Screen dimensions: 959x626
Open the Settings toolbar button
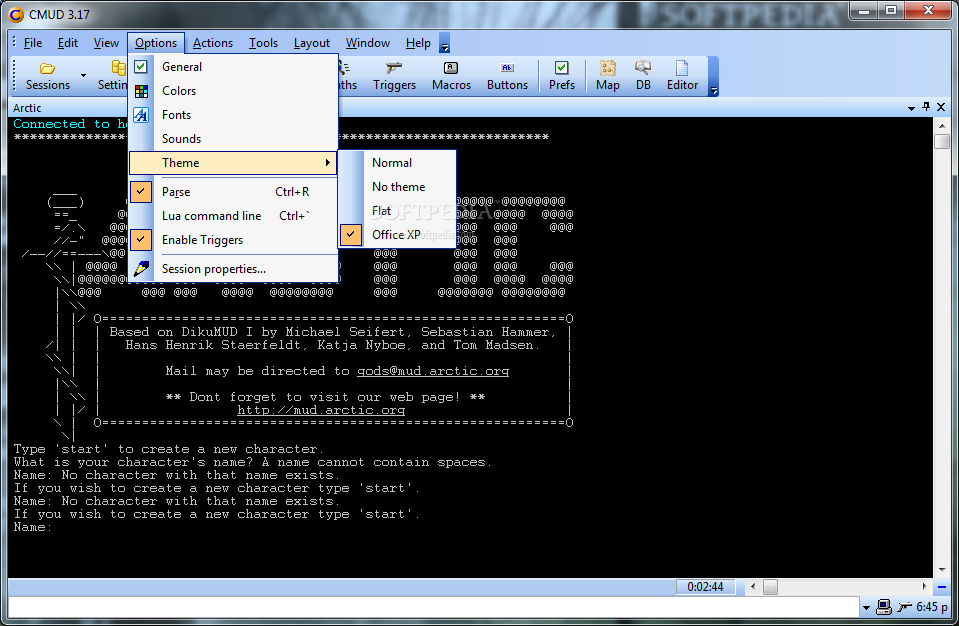pyautogui.click(x=113, y=76)
